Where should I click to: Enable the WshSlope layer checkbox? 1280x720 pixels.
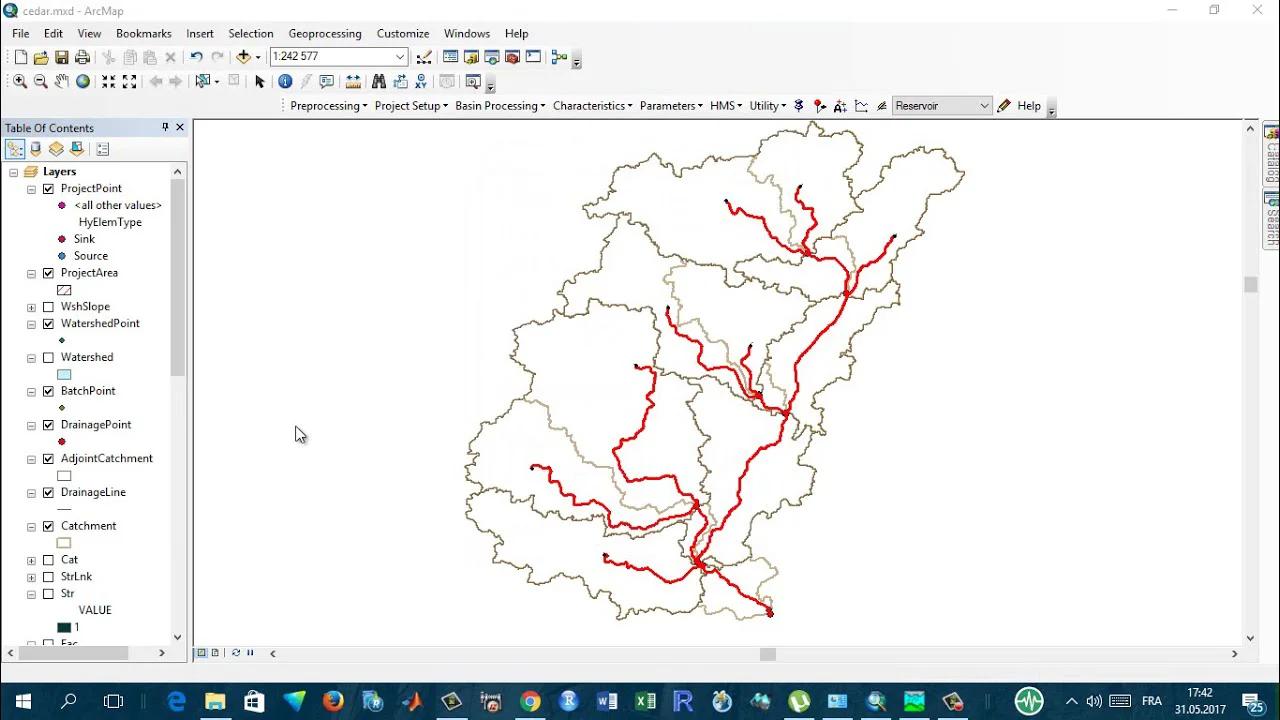click(x=48, y=307)
